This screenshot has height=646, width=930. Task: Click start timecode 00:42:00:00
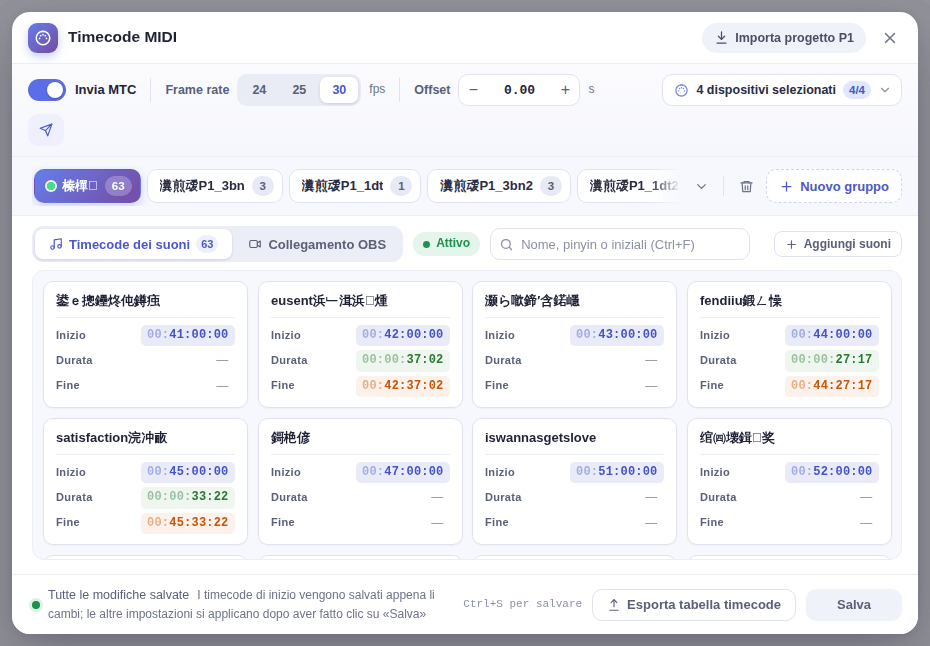click(x=403, y=335)
